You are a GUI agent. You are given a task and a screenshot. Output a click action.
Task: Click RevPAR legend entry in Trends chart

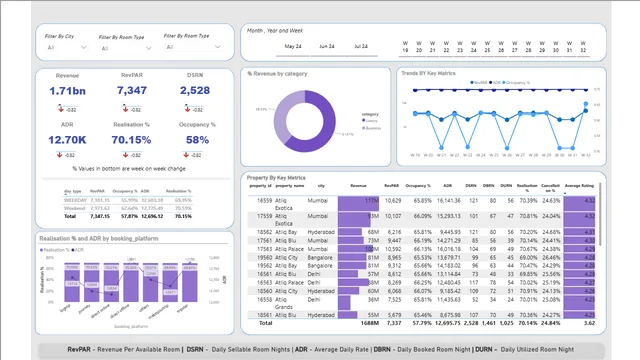[479, 82]
